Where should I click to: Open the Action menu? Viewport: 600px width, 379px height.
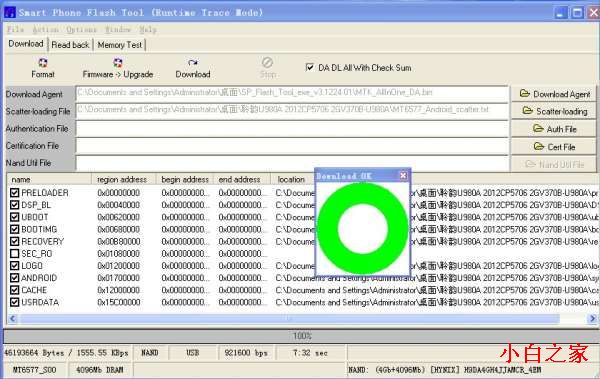pos(46,29)
